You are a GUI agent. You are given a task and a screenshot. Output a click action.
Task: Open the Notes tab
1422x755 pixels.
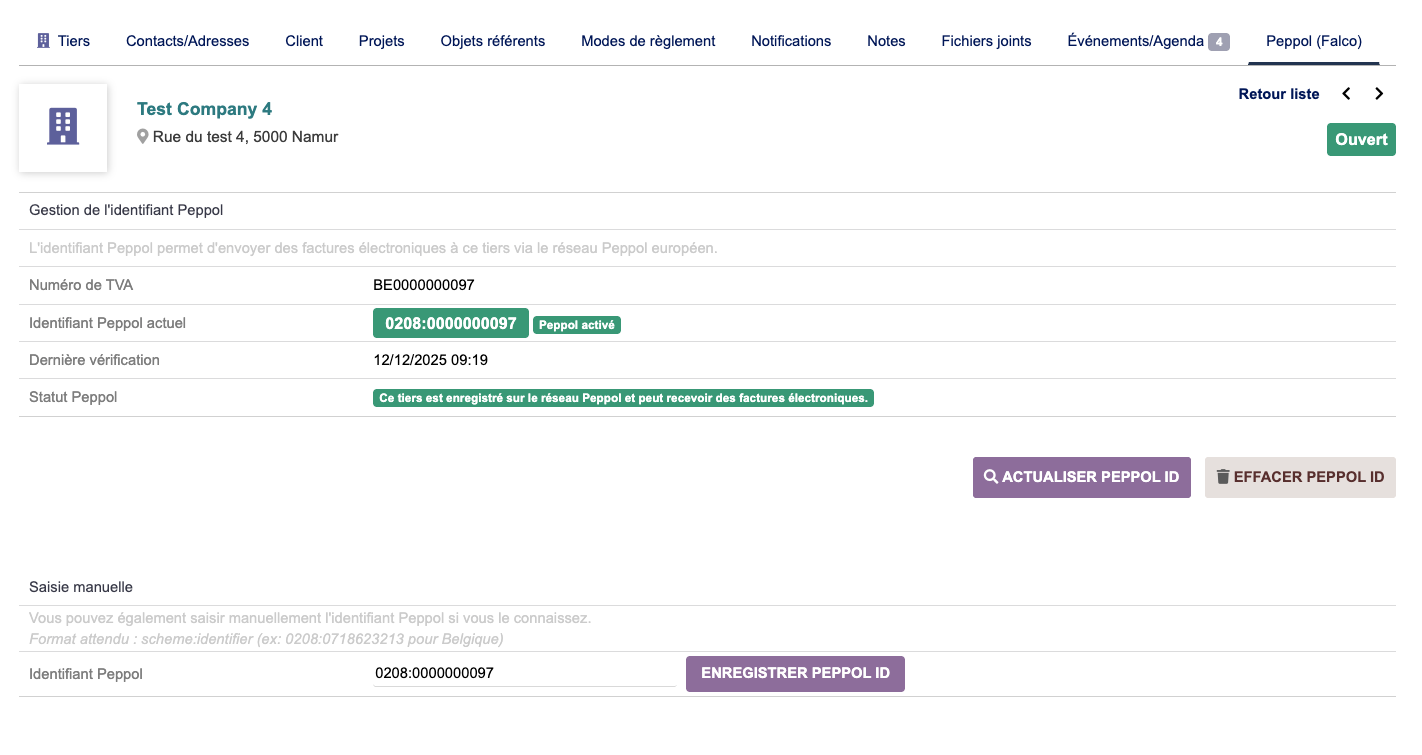tap(886, 41)
